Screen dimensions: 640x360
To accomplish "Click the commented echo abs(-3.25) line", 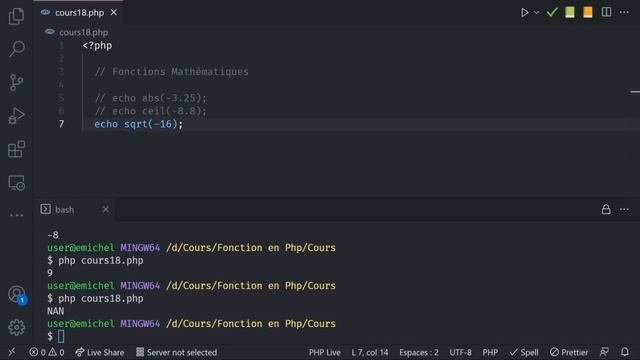I will coord(151,98).
